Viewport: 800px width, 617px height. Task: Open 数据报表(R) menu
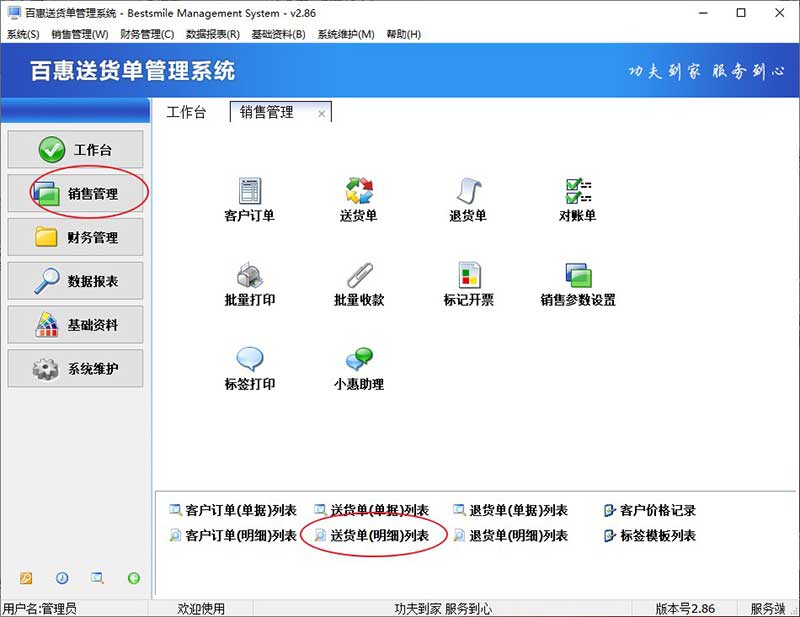pos(213,34)
